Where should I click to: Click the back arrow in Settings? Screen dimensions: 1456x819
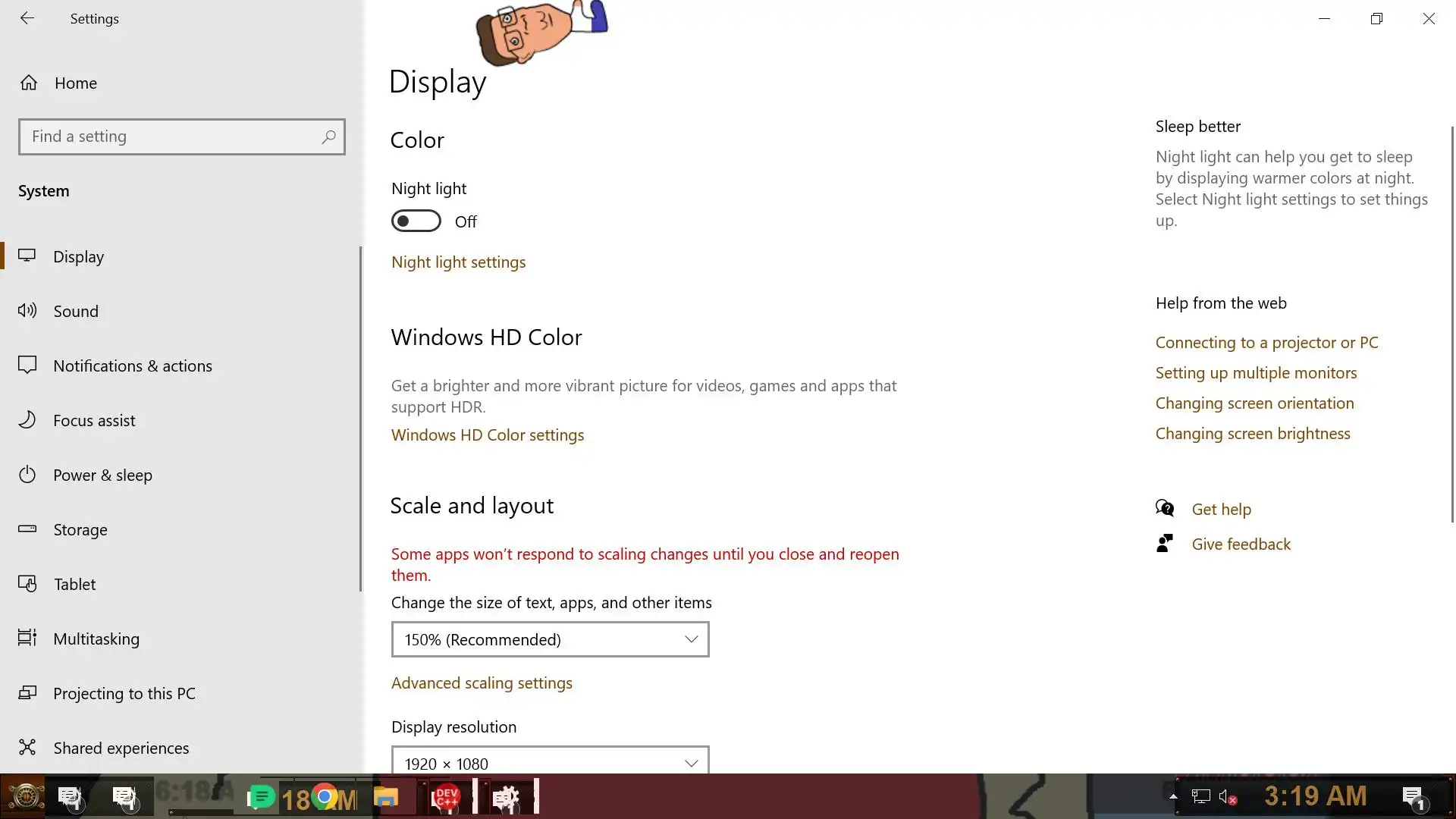27,18
